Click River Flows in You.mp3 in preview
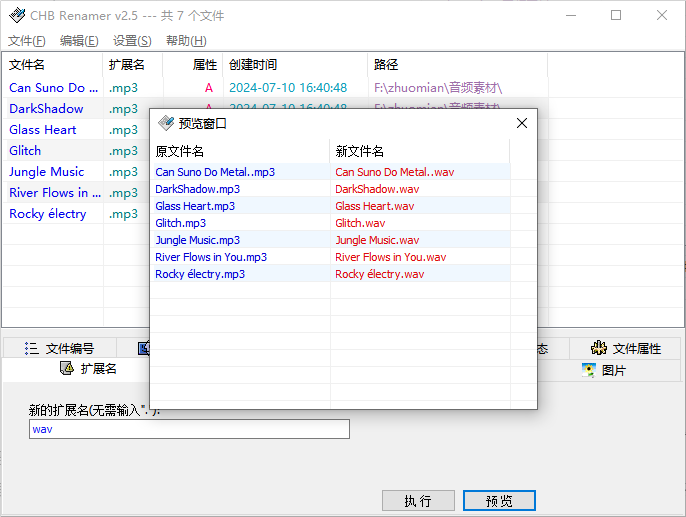 pos(211,257)
